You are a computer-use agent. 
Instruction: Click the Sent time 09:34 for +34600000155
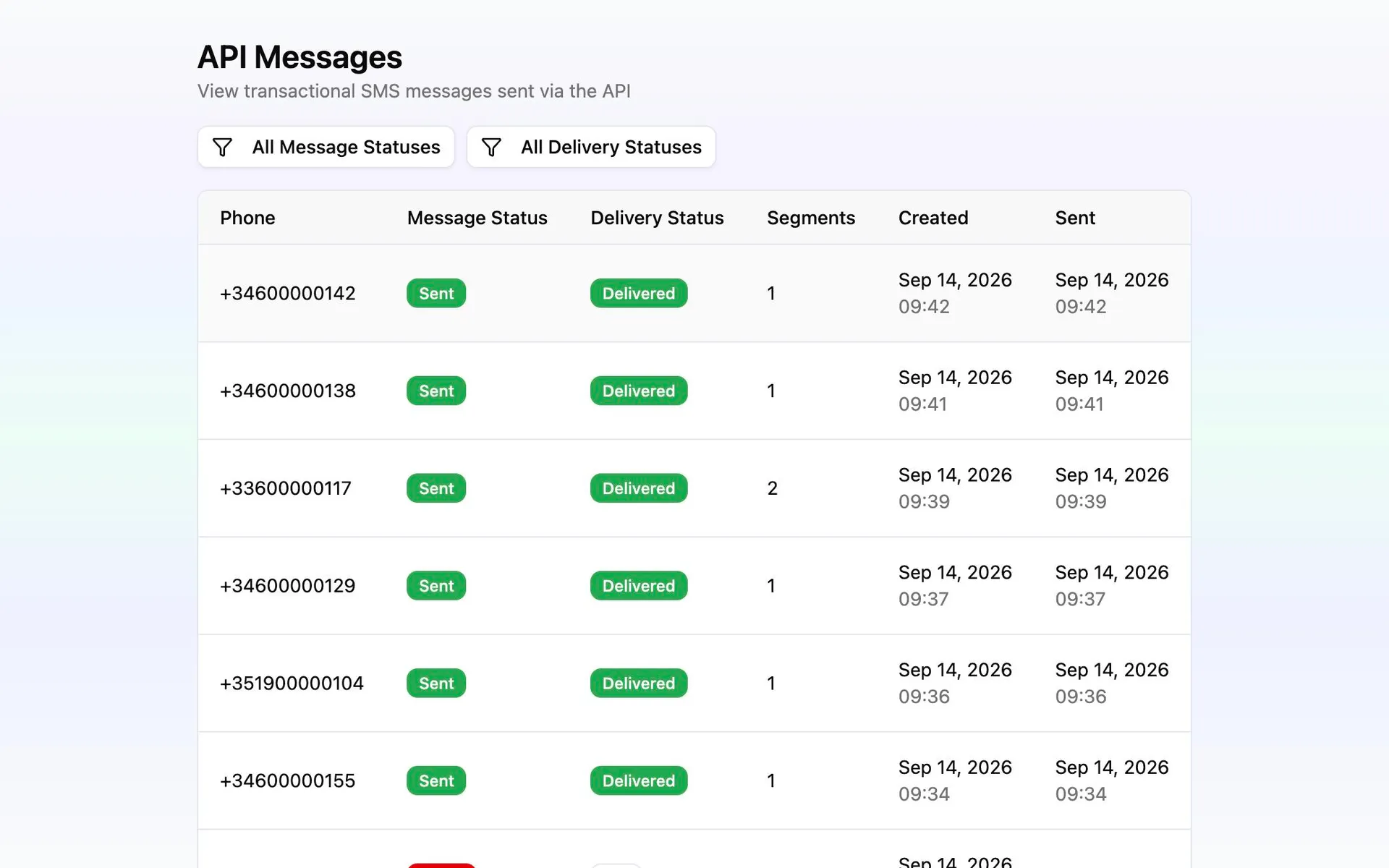pyautogui.click(x=1081, y=794)
